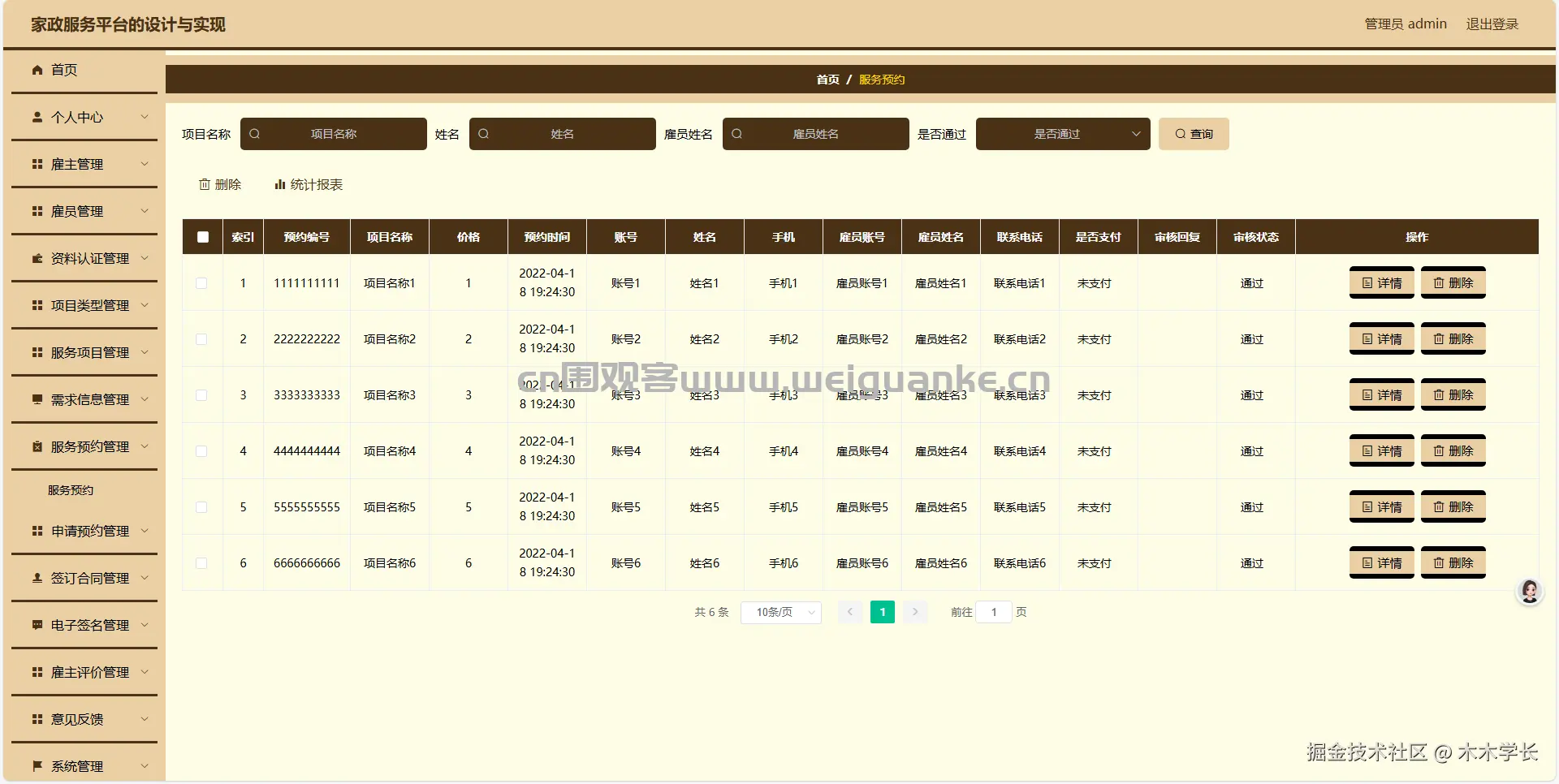The image size is (1559, 784).
Task: Expand 项目类型管理 using its chevron
Action: click(x=145, y=305)
